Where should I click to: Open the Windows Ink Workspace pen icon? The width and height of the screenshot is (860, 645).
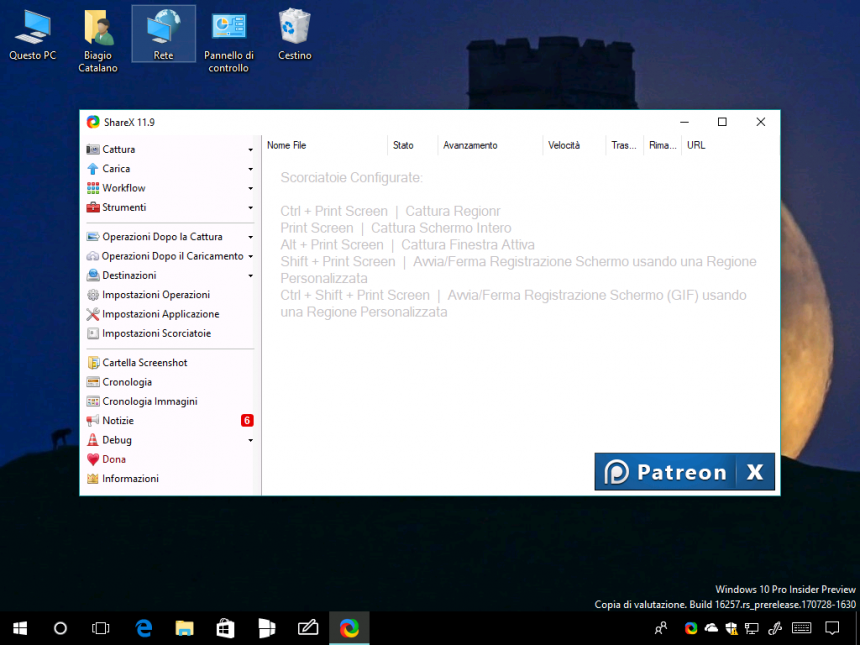pyautogui.click(x=775, y=628)
